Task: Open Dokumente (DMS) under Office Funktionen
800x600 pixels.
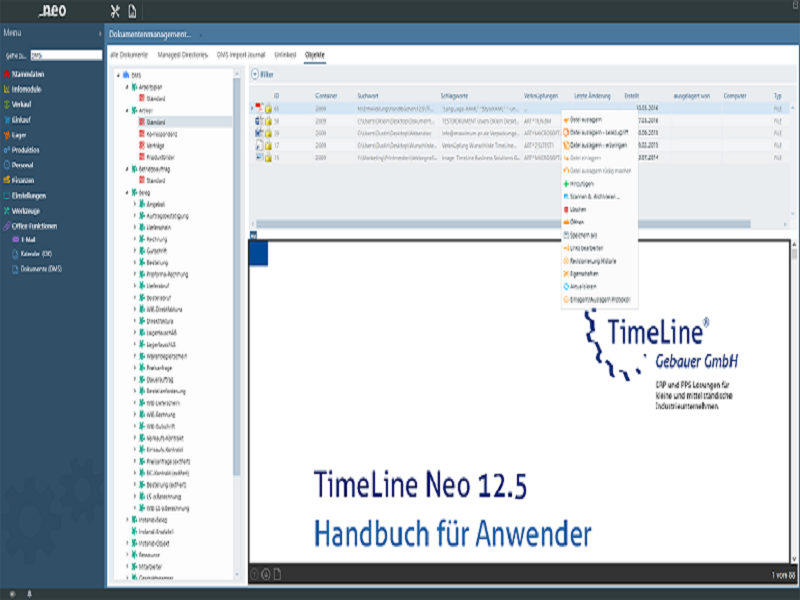Action: coord(42,269)
